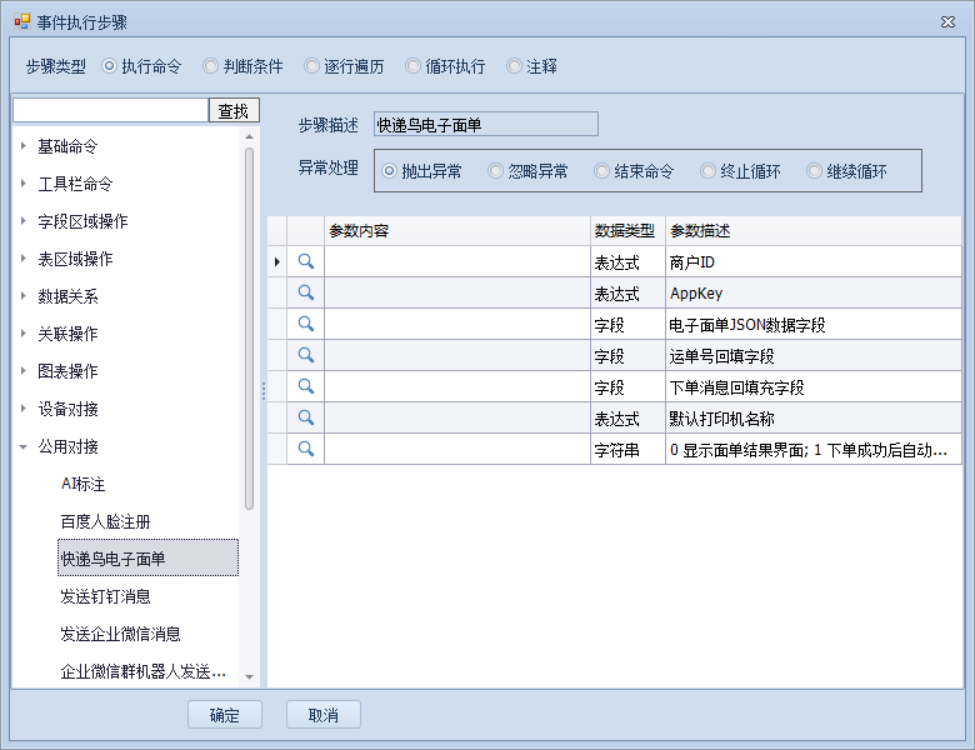Click the command tree vertical scrollbar
975x750 pixels.
(249, 330)
